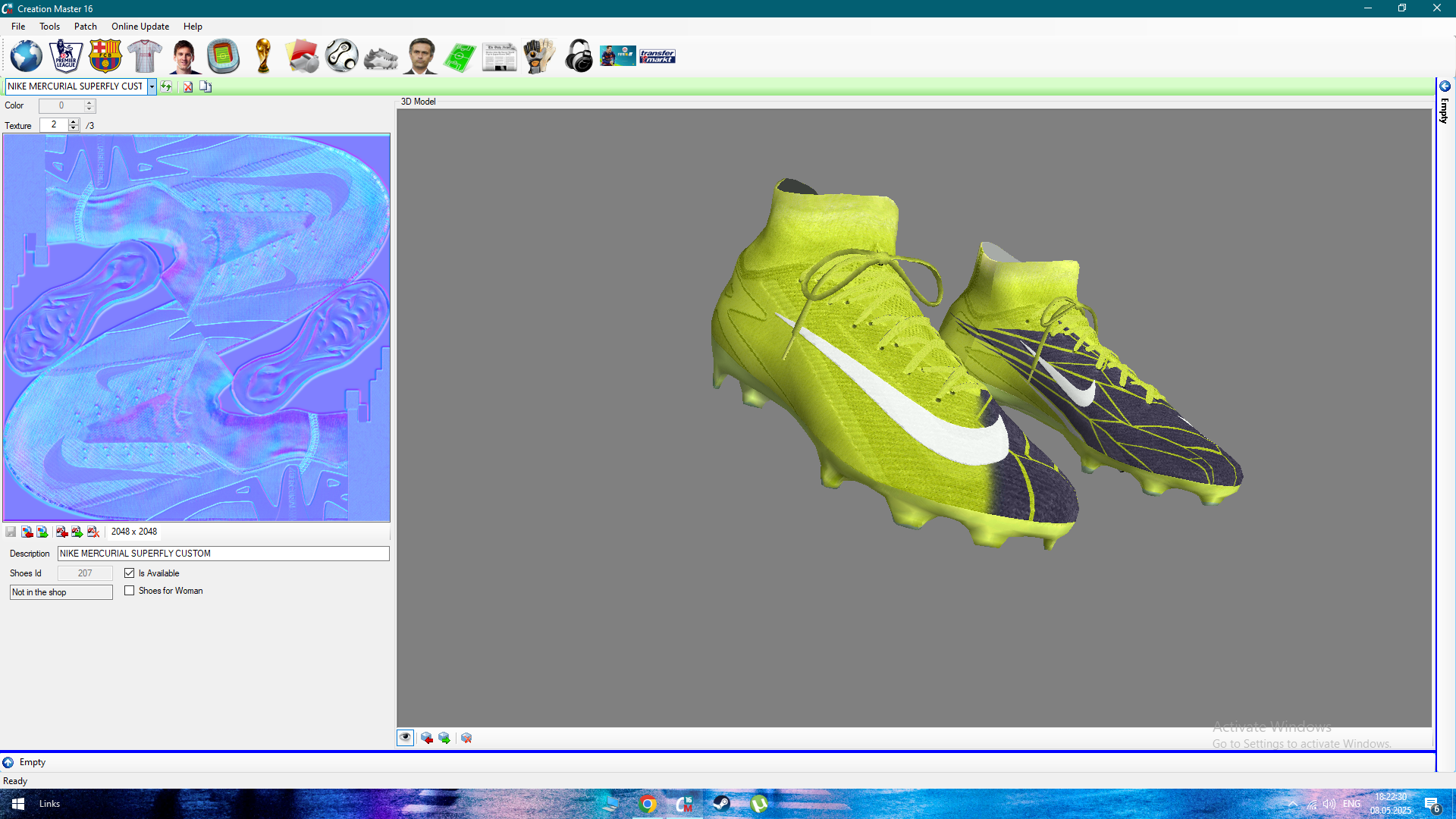Image resolution: width=1456 pixels, height=819 pixels.
Task: Open the Help menu
Action: coord(193,26)
